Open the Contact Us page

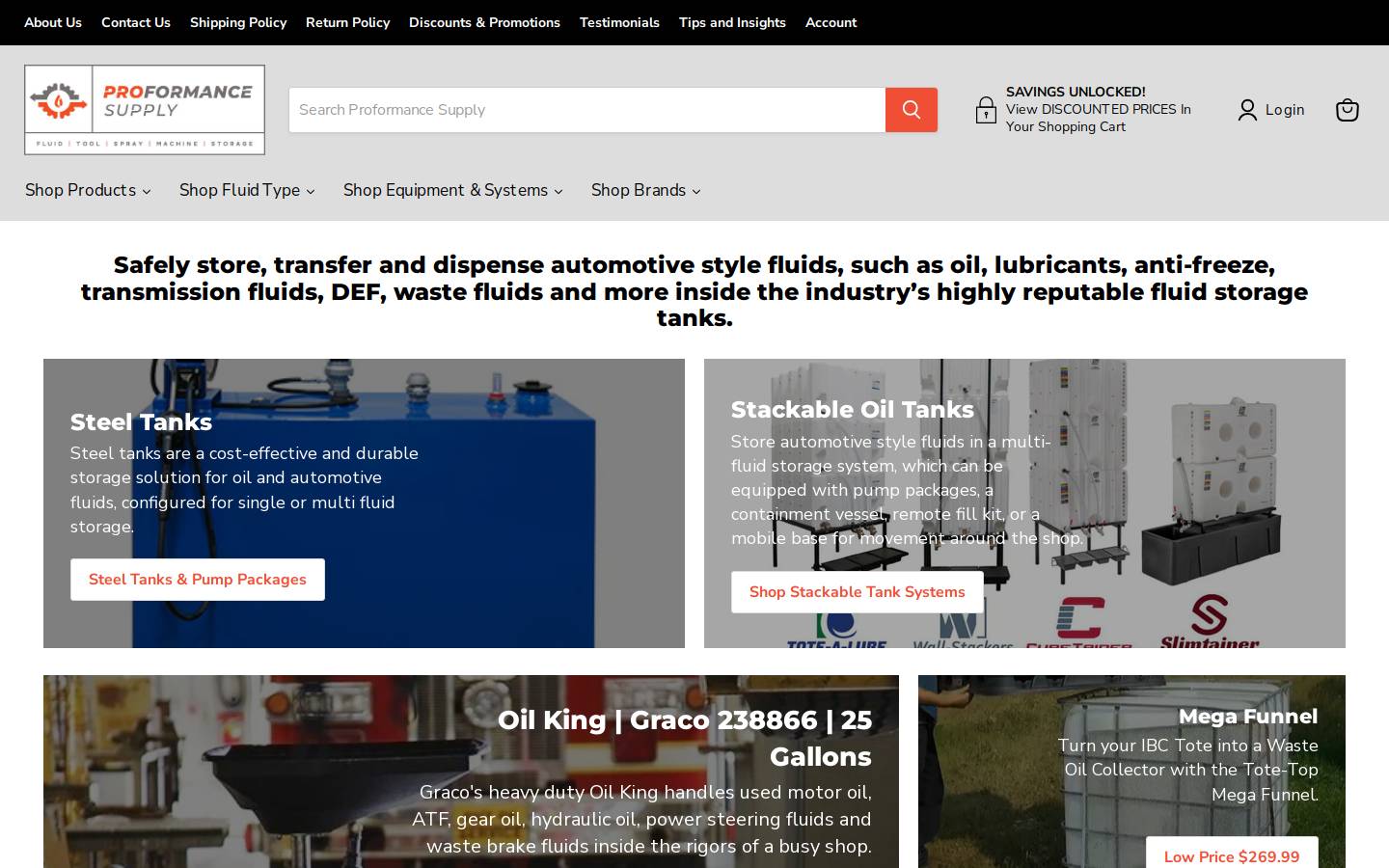(136, 22)
